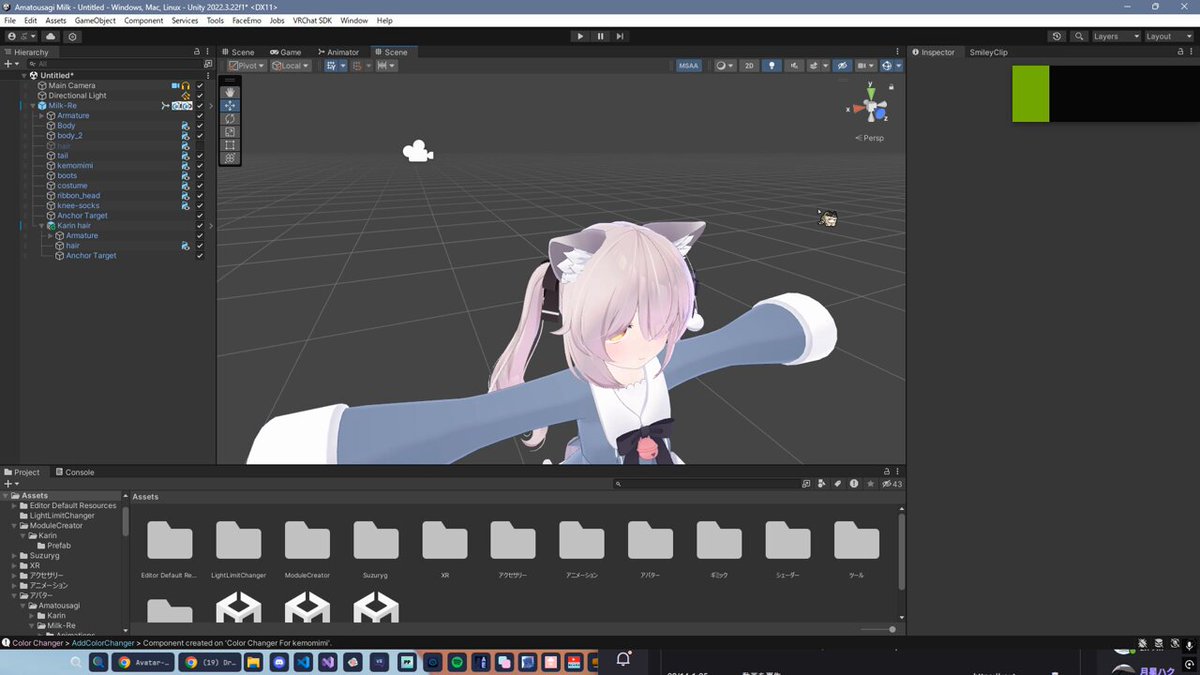The width and height of the screenshot is (1200, 675).
Task: Open the Layers dropdown
Action: (1116, 36)
